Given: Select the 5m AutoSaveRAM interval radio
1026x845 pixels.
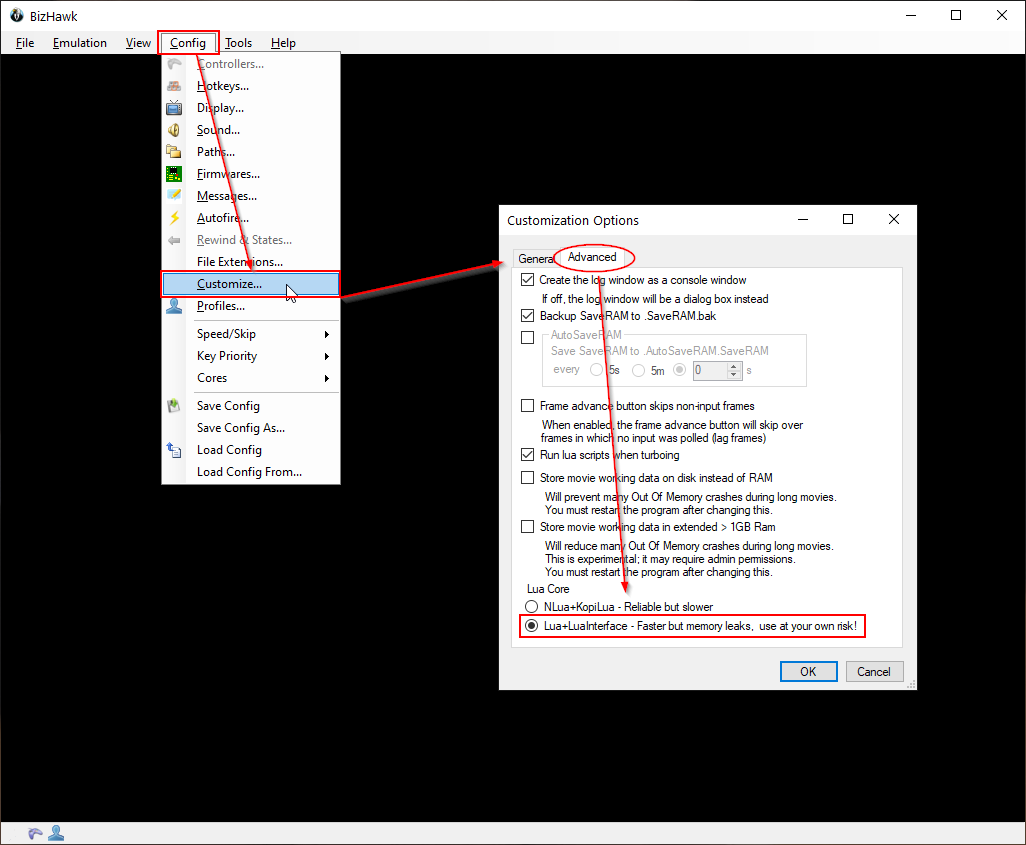Looking at the screenshot, I should tap(638, 370).
